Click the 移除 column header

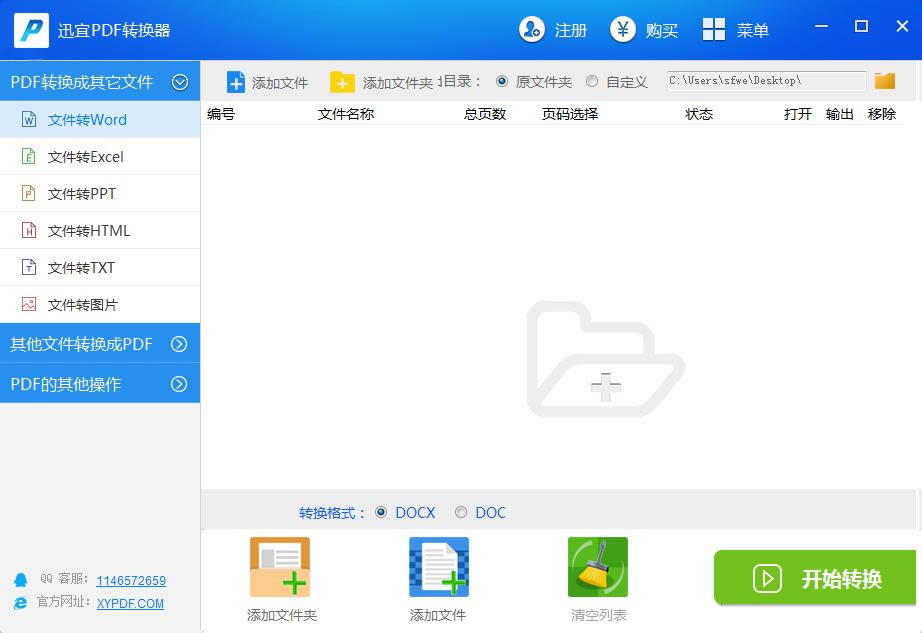(882, 114)
